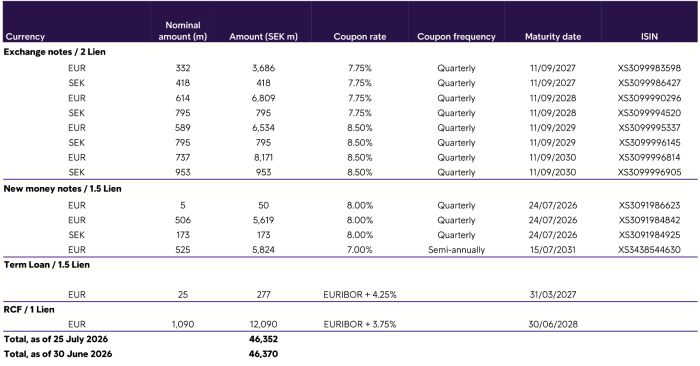Click ISIN XS3438544630
Viewport: 700px width, 366px height.
649,250
